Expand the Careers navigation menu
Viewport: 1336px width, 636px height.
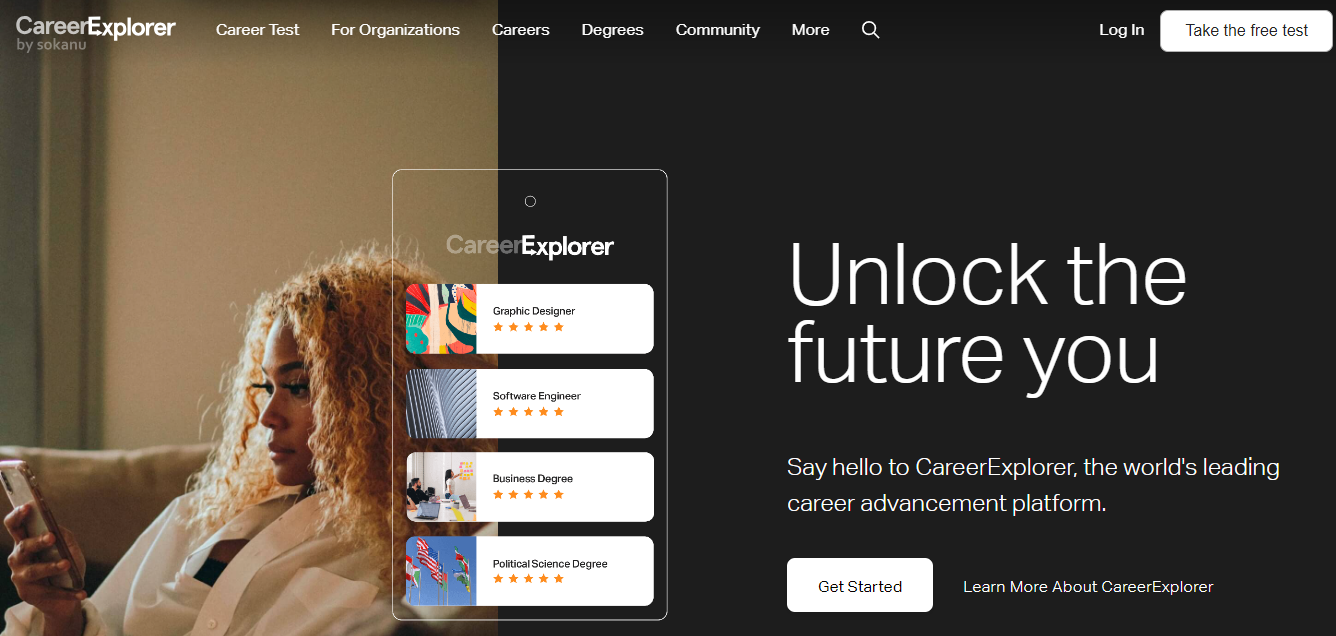[x=520, y=30]
